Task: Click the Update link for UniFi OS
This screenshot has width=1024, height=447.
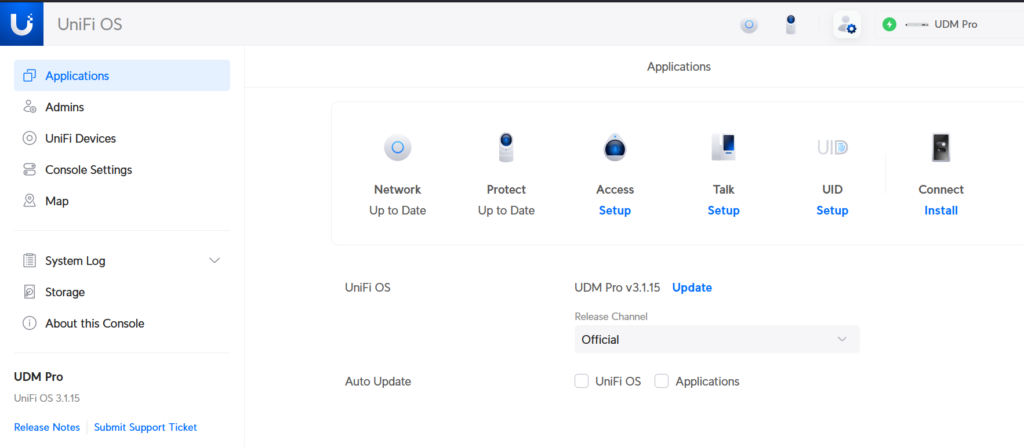Action: point(692,287)
